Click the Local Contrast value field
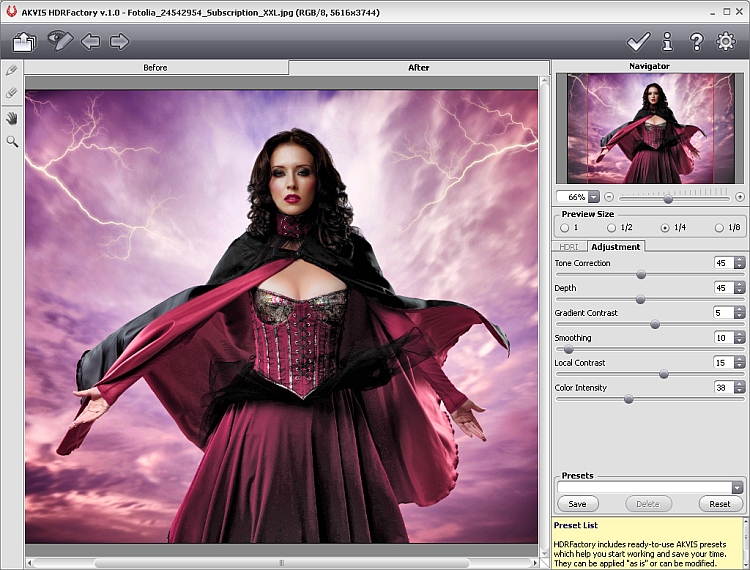This screenshot has width=750, height=570. click(x=724, y=362)
